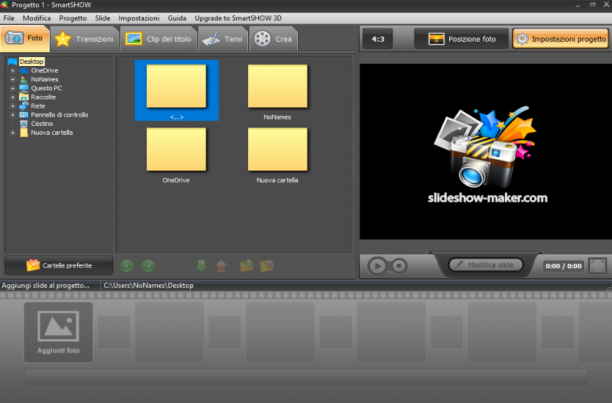Image resolution: width=612 pixels, height=403 pixels.
Task: Click the Cestino recycle bin icon
Action: click(x=24, y=124)
